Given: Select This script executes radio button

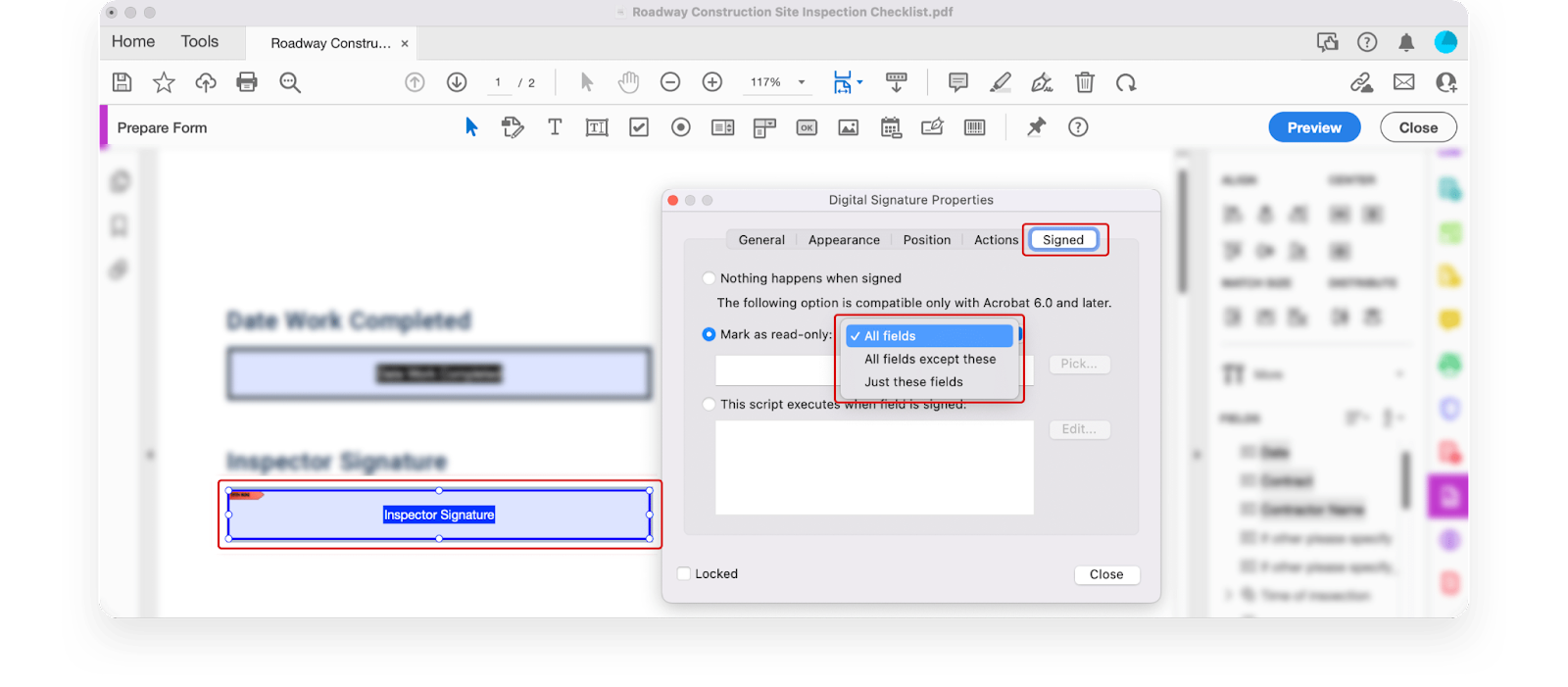Looking at the screenshot, I should [710, 404].
